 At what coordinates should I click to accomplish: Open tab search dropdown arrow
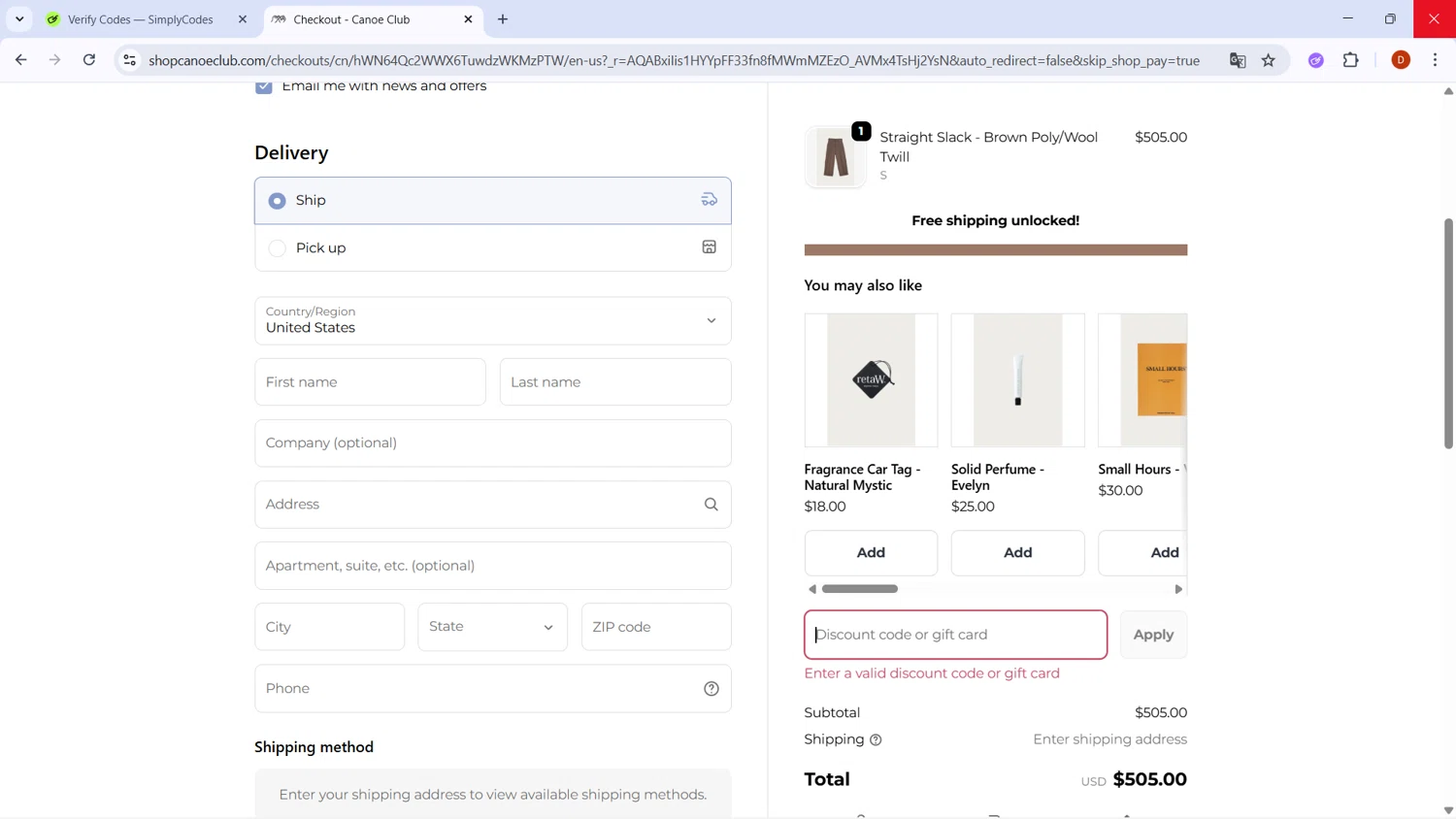[19, 19]
